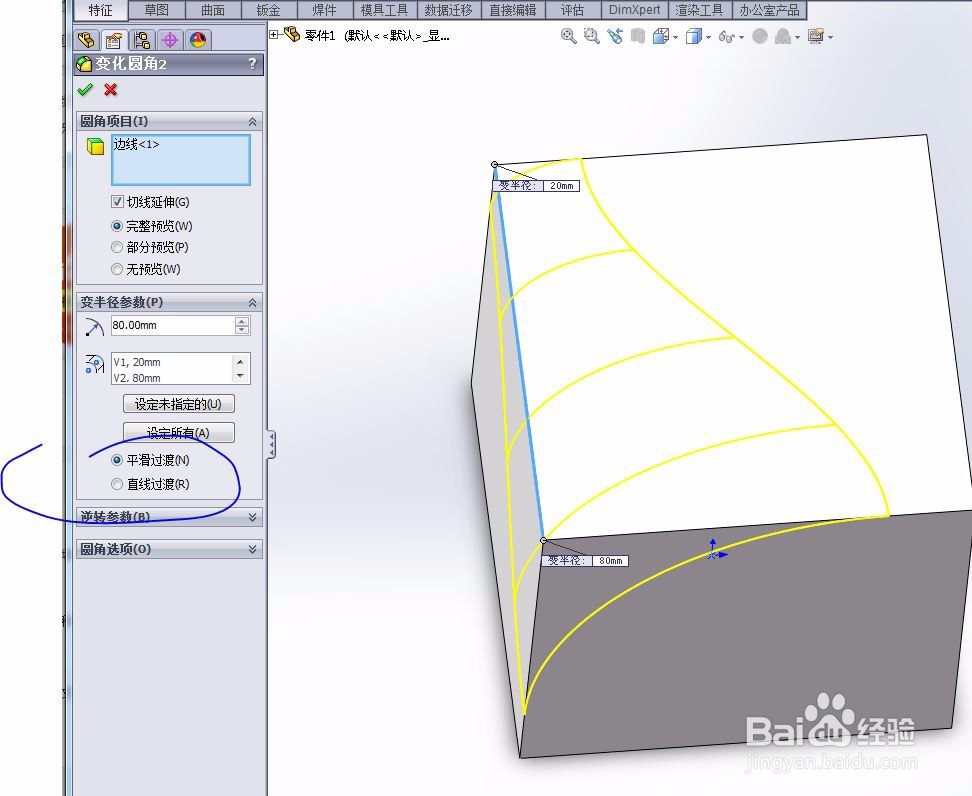Viewport: 972px width, 796px height.
Task: Click the Section View icon
Action: click(637, 36)
